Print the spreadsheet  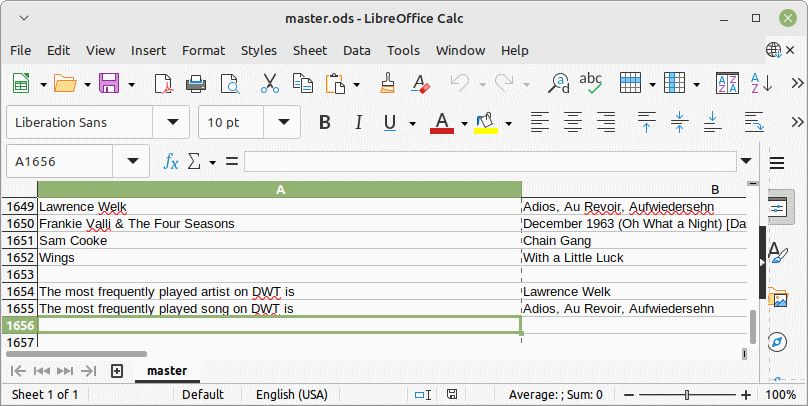[x=196, y=83]
